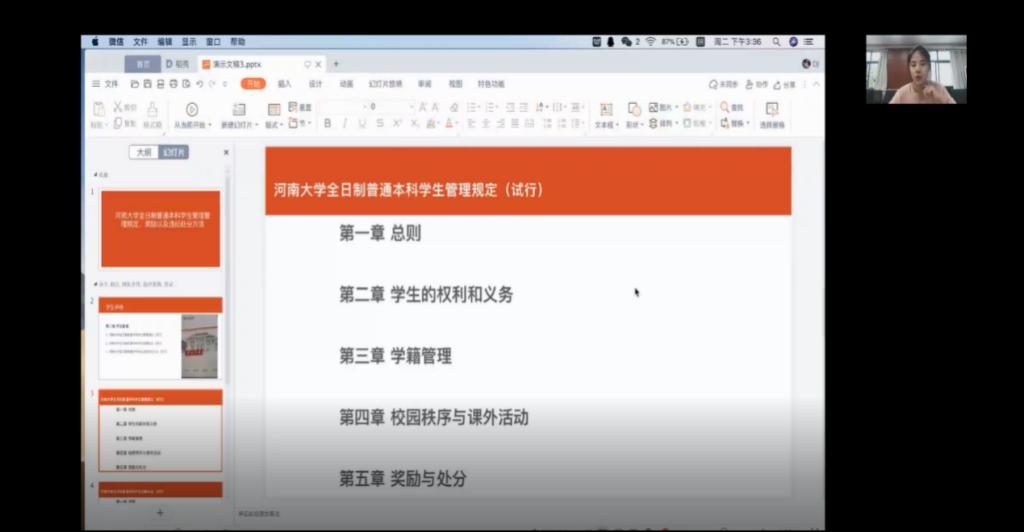Switch sidebar to Slides (幻灯片) view
Viewport: 1024px width, 532px height.
173,152
